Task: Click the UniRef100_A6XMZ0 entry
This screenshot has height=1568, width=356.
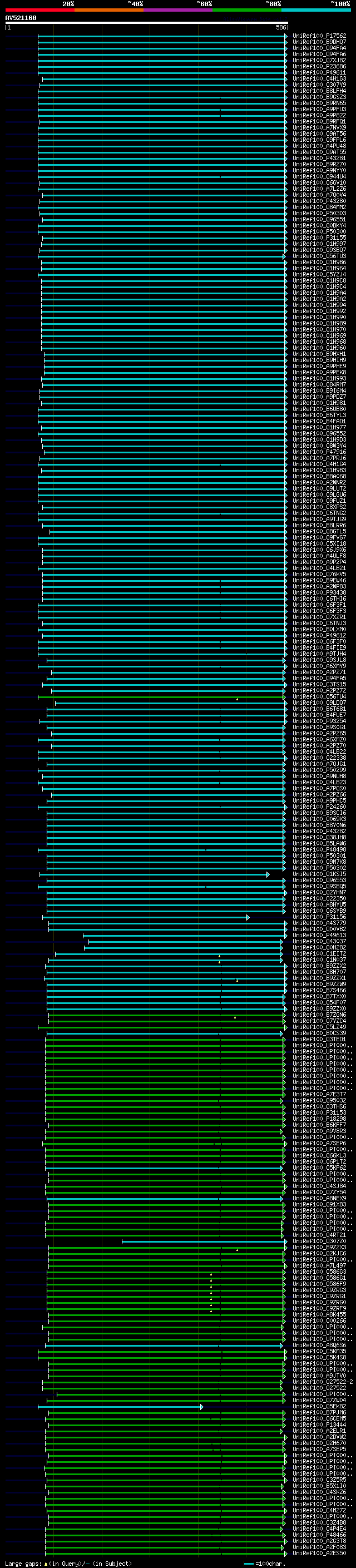Action: point(319,740)
